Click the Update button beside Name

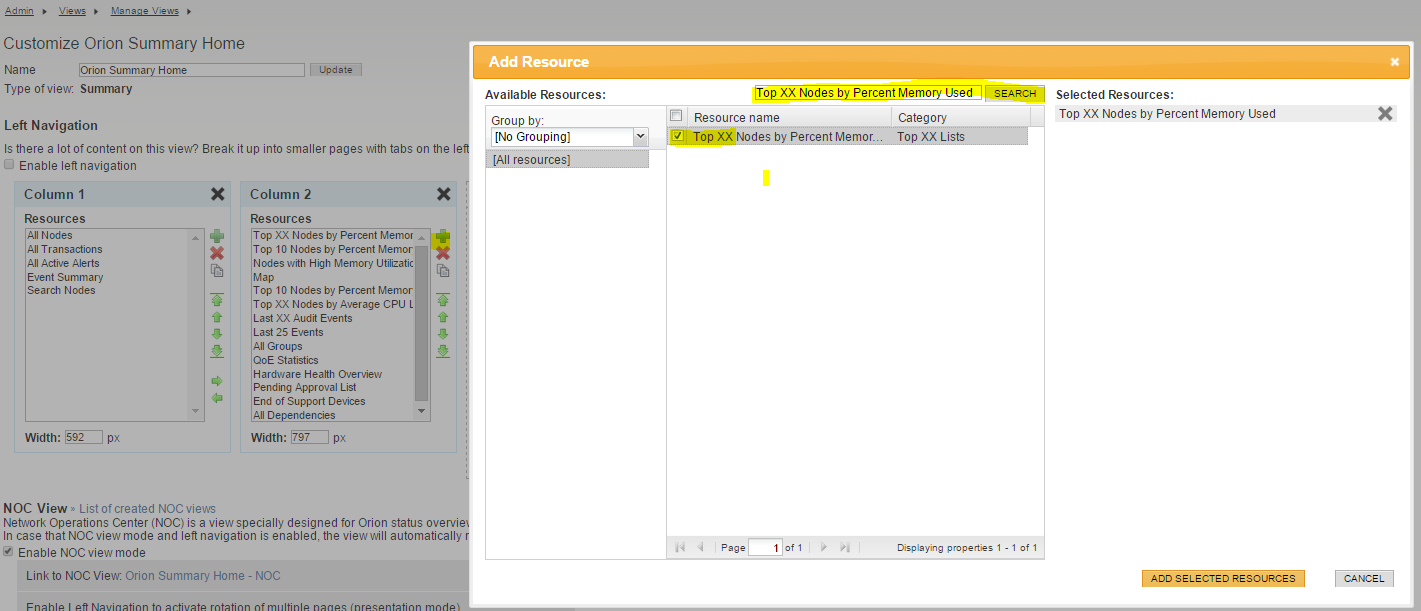coord(336,70)
